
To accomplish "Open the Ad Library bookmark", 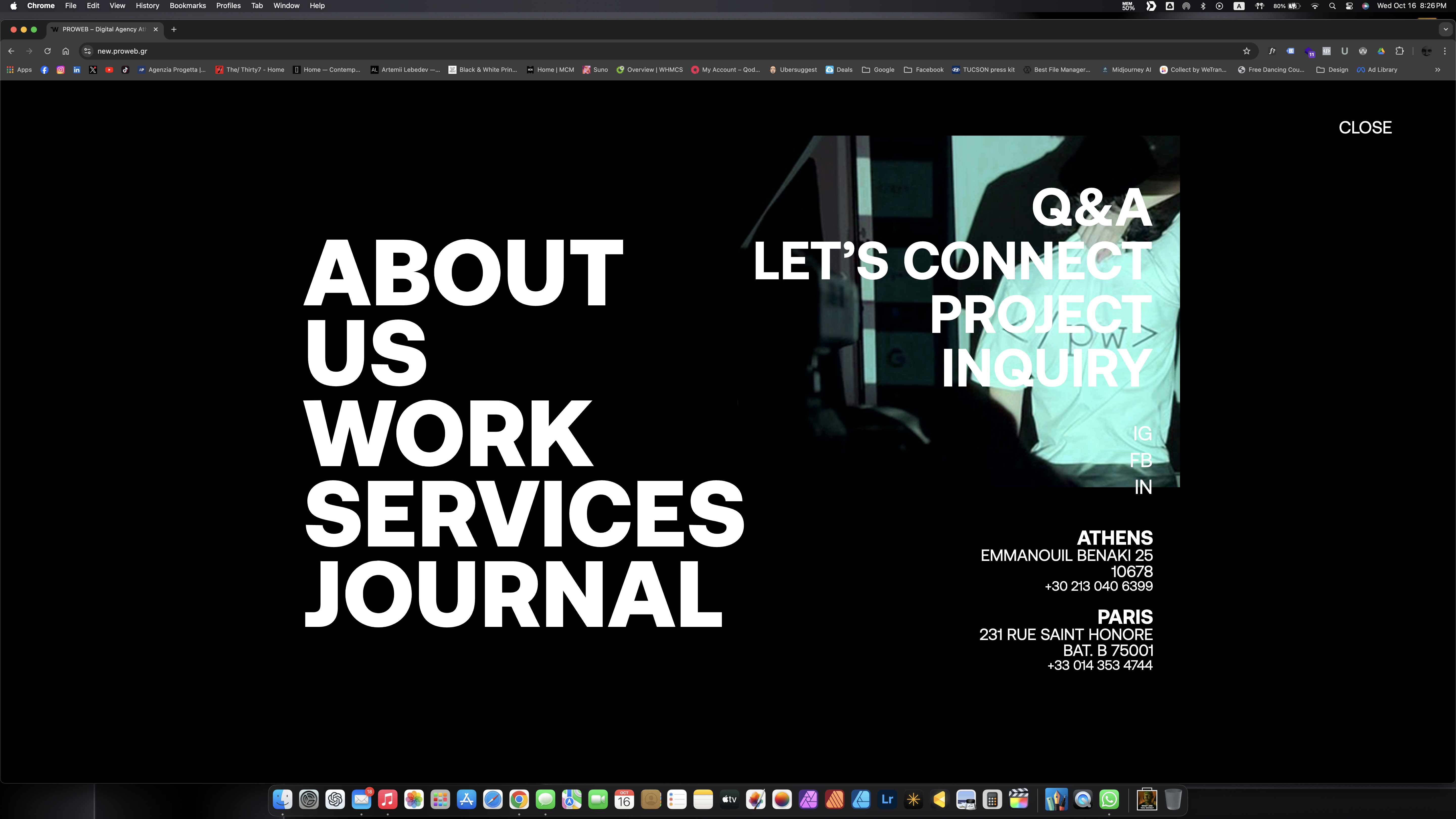I will coord(1377,70).
